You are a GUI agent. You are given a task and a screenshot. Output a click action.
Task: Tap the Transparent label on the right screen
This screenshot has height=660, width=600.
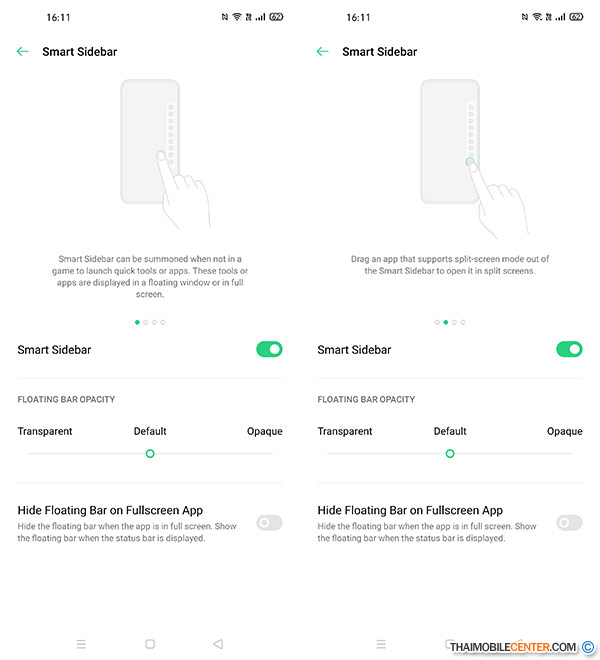pyautogui.click(x=345, y=431)
